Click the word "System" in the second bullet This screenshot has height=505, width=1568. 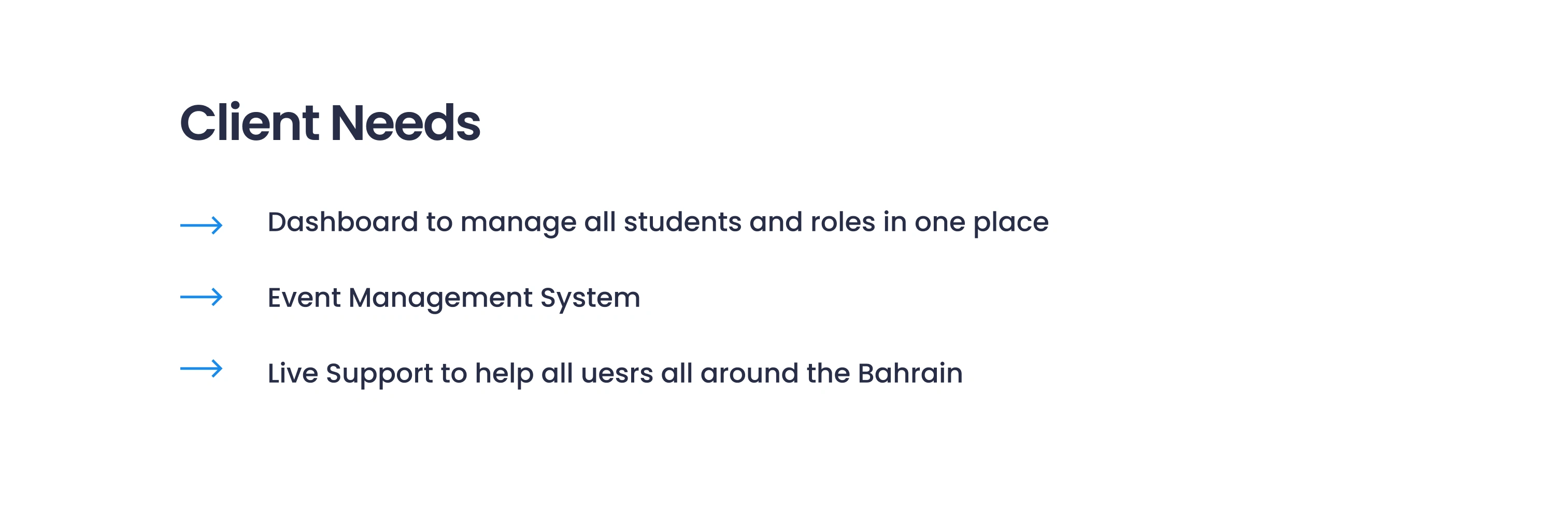(x=590, y=299)
